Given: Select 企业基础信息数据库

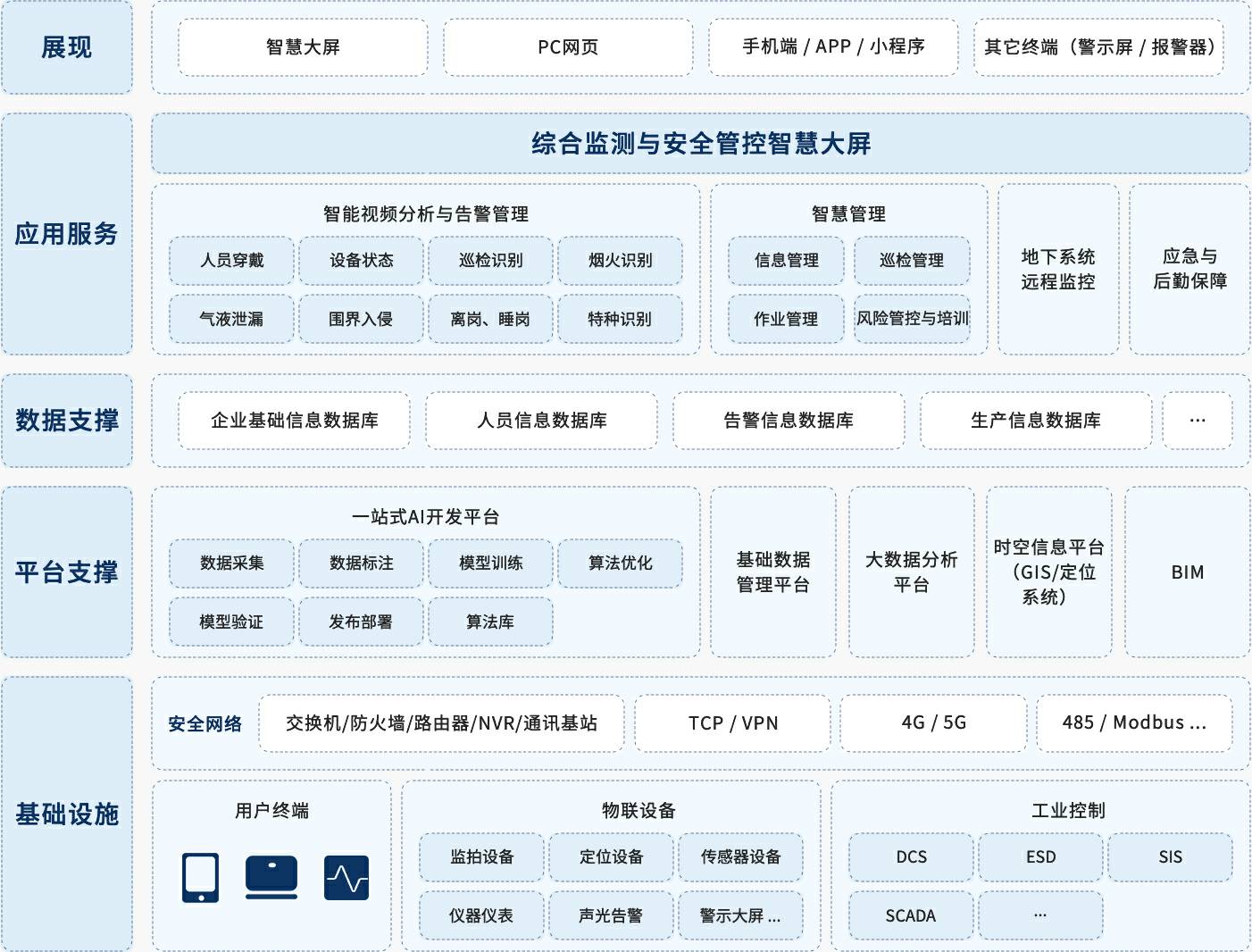Looking at the screenshot, I should point(294,421).
